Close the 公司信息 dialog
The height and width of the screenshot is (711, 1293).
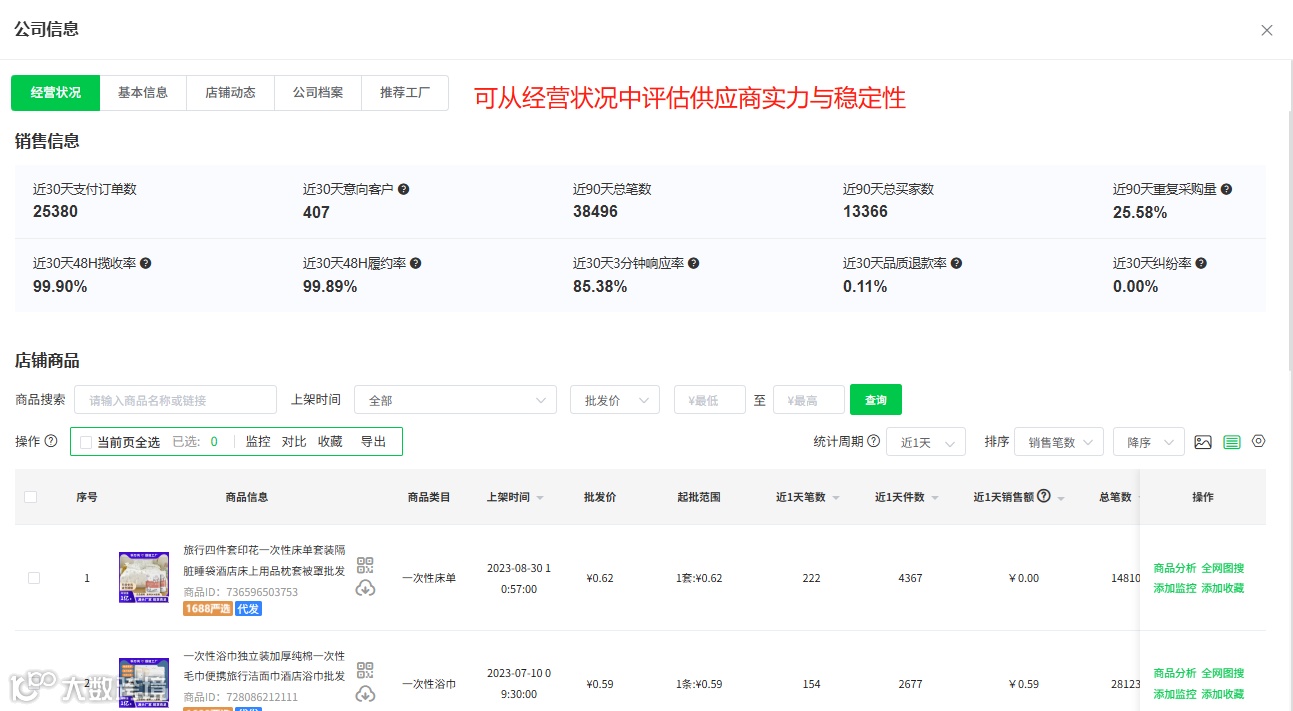[1267, 30]
